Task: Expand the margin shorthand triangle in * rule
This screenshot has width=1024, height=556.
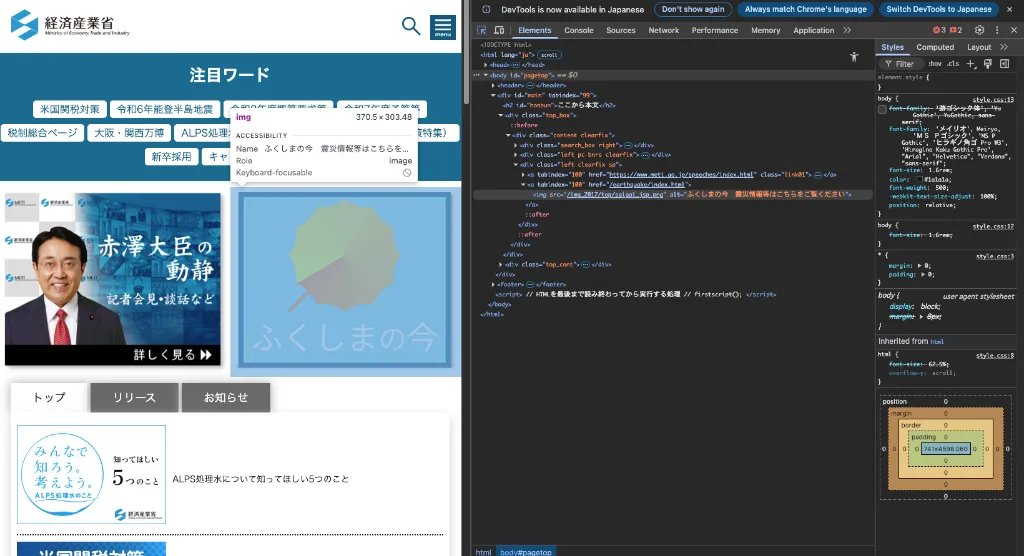Action: coord(920,266)
